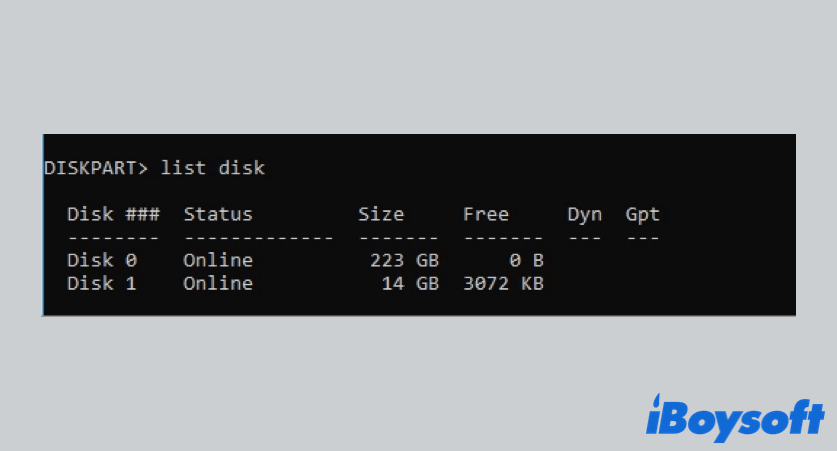This screenshot has width=837, height=451.
Task: Click the 14 GB size value
Action: point(410,283)
